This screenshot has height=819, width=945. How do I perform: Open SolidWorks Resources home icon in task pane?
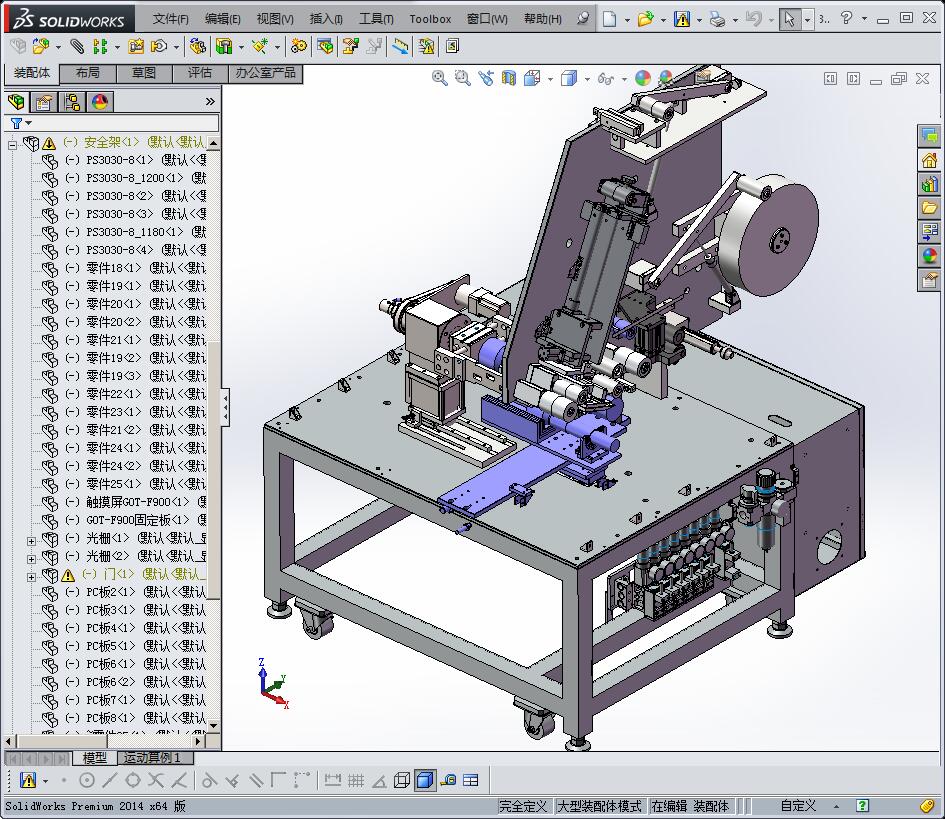click(930, 160)
